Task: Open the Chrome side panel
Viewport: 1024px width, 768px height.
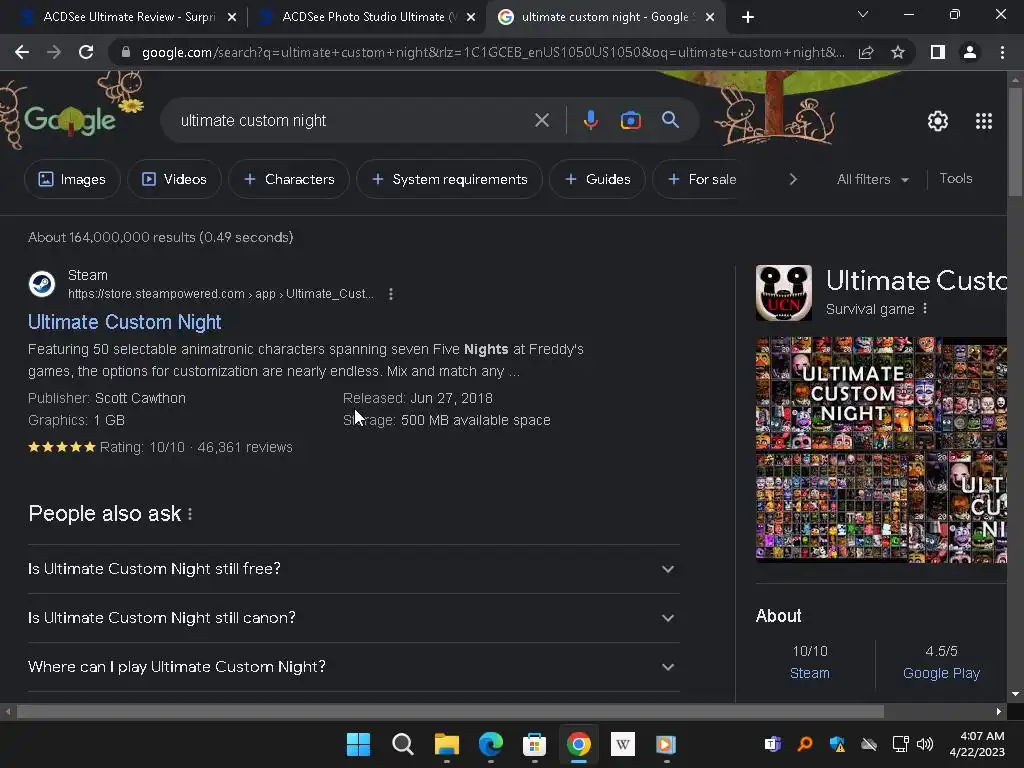Action: pos(938,52)
